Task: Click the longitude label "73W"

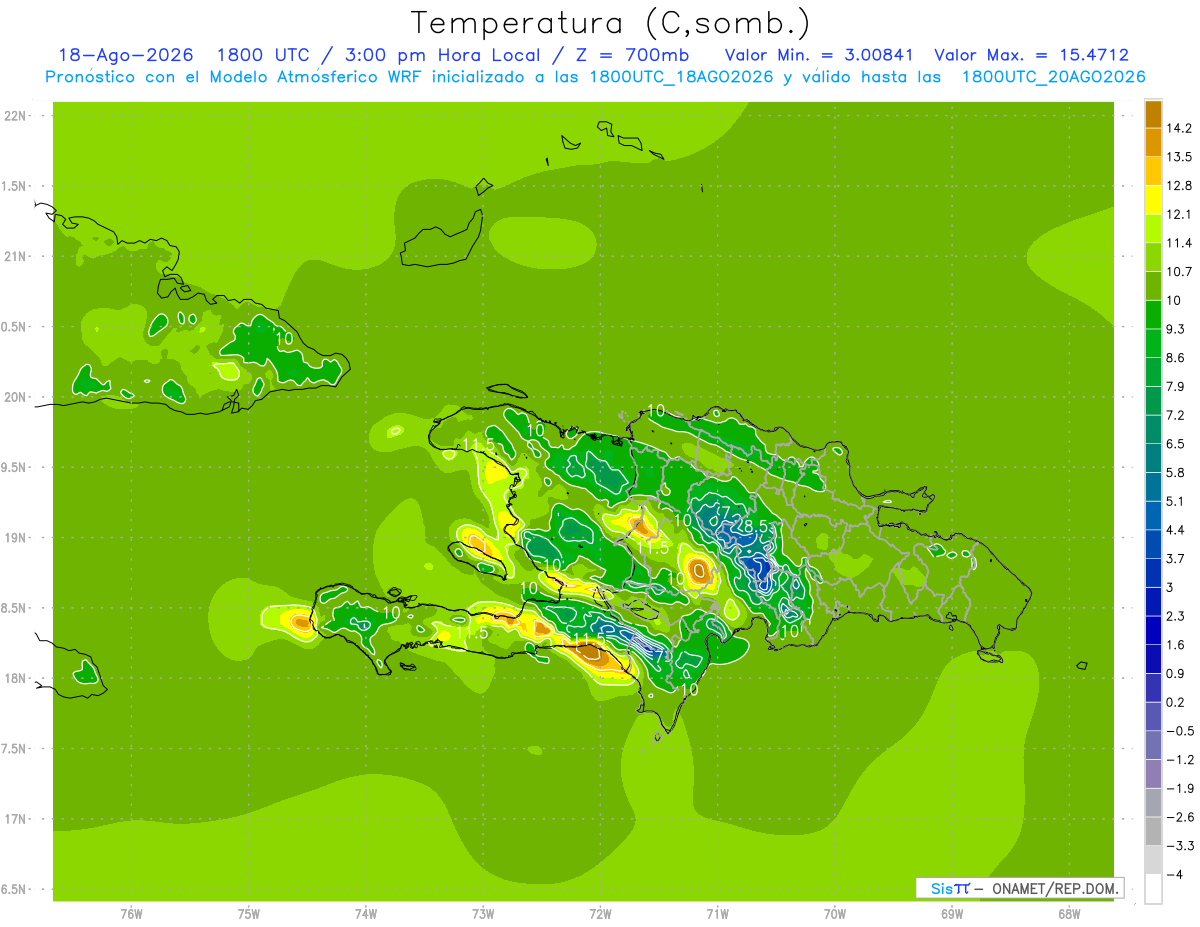Action: [483, 914]
